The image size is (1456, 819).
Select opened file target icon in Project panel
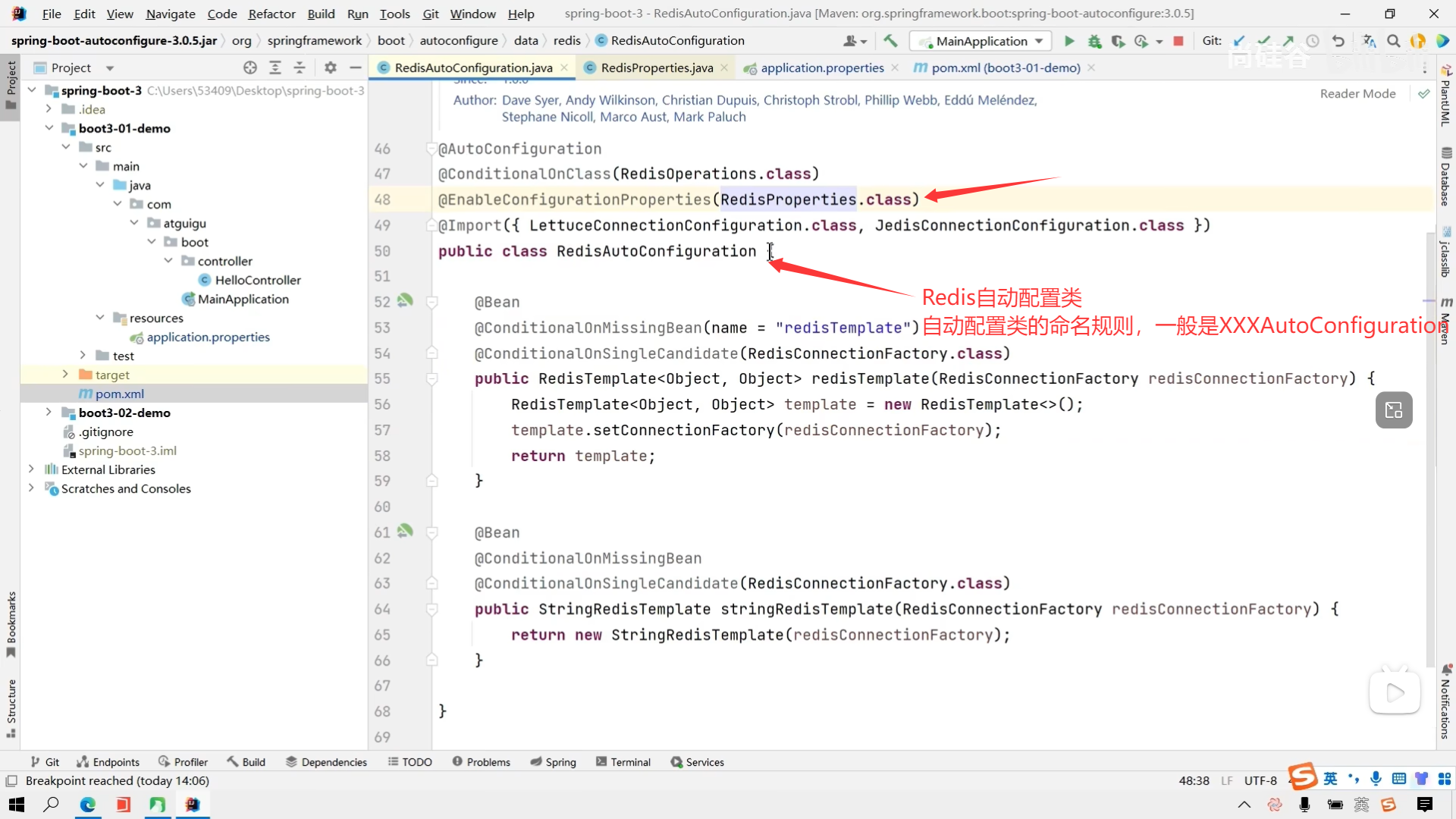tap(250, 67)
